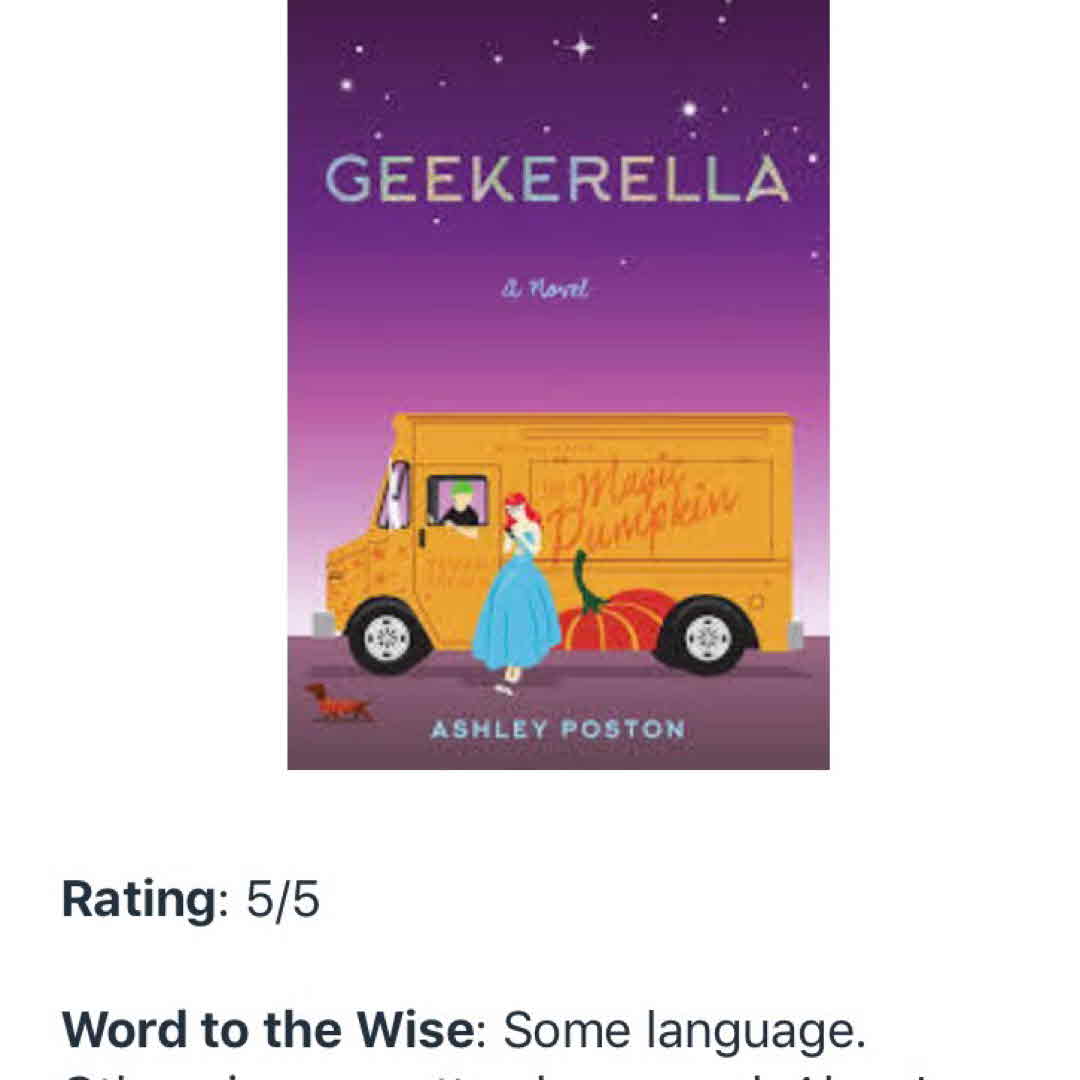Click the Geekerella book cover image

coord(558,384)
